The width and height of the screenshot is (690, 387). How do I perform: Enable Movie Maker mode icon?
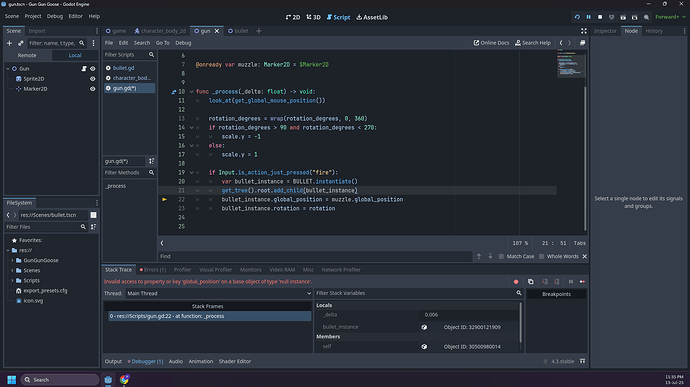tap(646, 17)
